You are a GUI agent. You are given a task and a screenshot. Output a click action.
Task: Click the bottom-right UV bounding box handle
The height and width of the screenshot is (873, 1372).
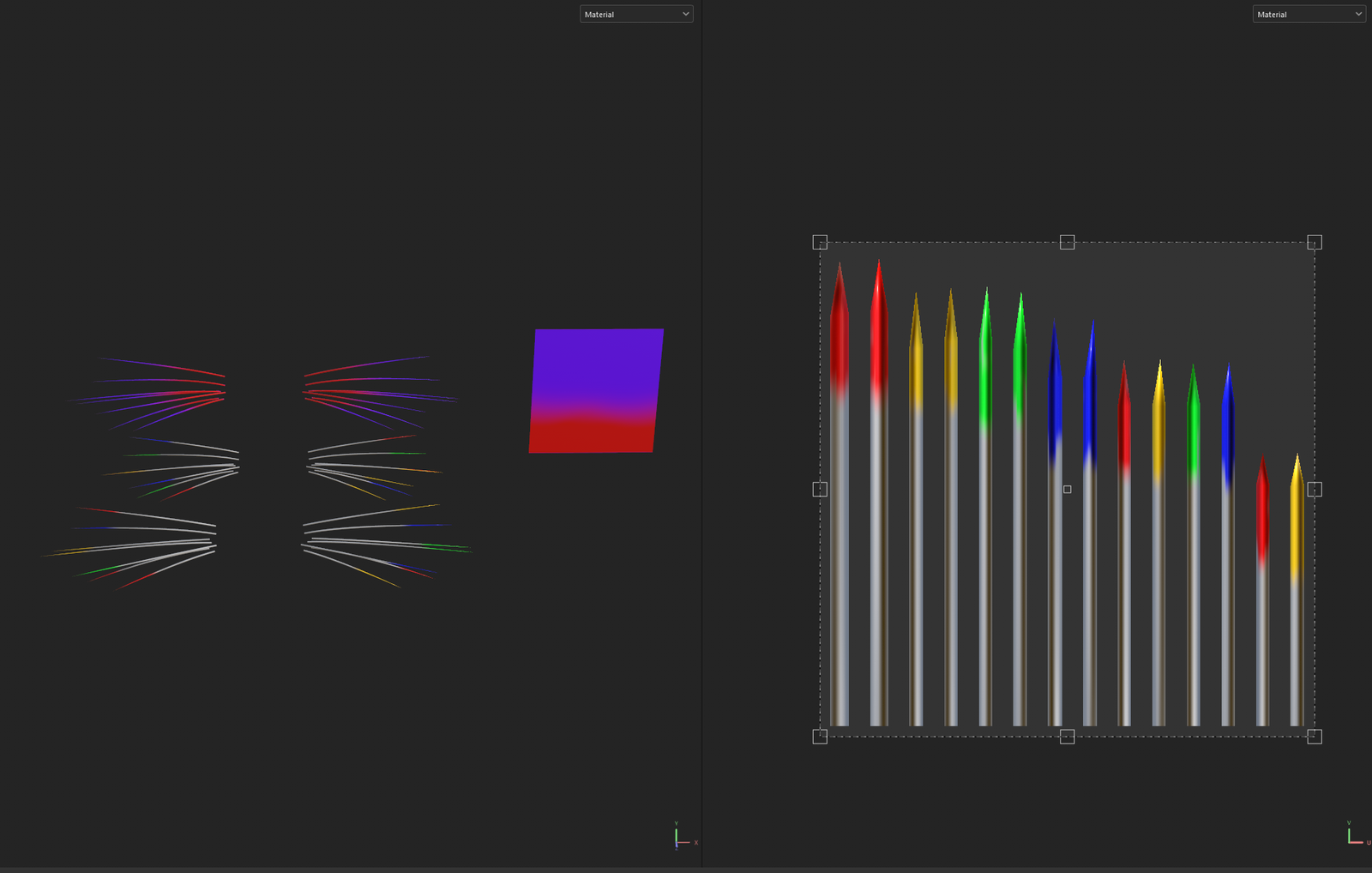click(x=1314, y=736)
